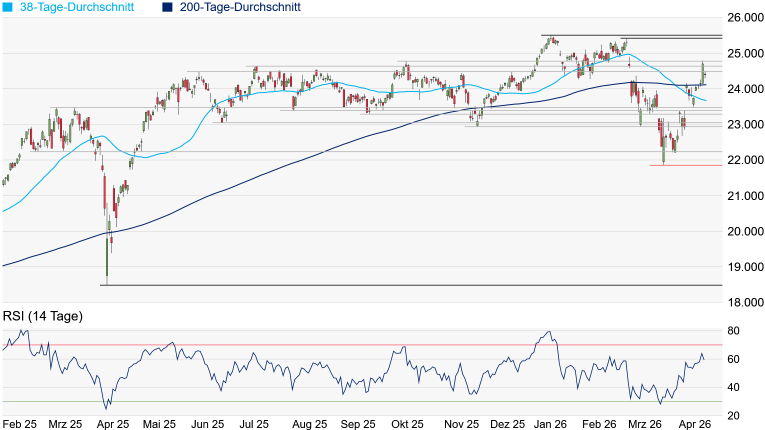The height and width of the screenshot is (430, 765).
Task: Select the Okt 25 date on the time axis
Action: tap(407, 424)
